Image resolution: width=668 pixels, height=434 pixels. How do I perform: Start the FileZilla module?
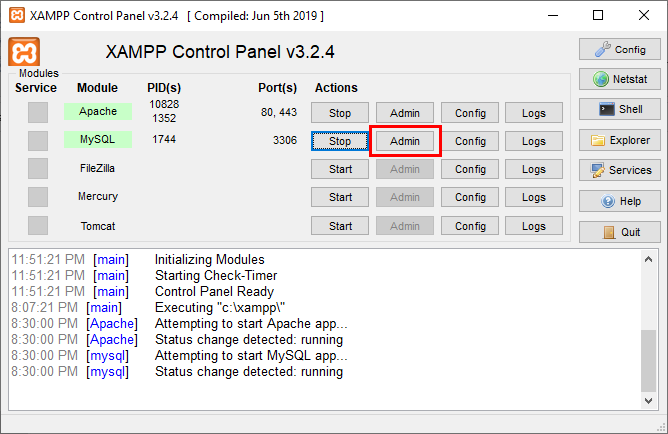(x=340, y=169)
